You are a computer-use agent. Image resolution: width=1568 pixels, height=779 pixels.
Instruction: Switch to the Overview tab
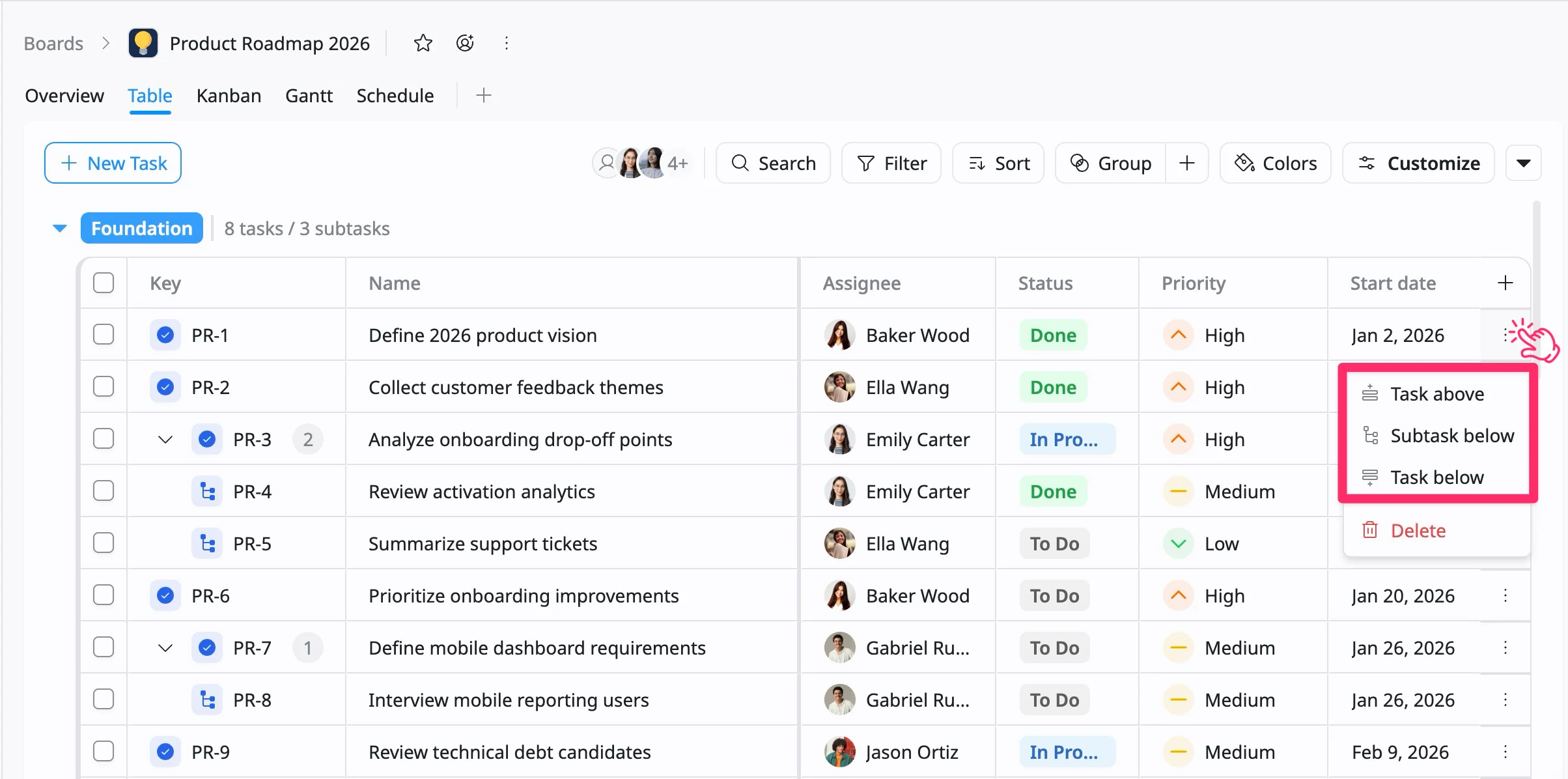tap(64, 96)
